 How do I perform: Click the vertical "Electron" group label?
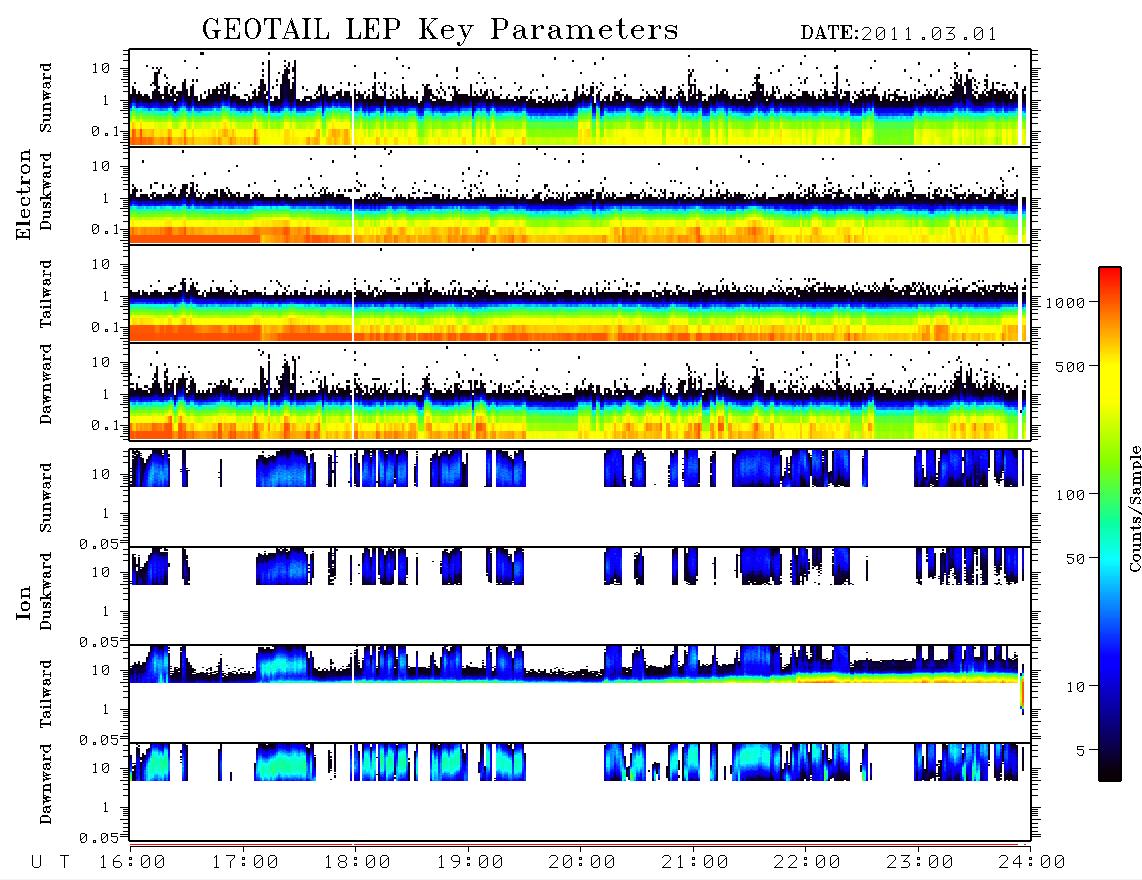click(24, 195)
